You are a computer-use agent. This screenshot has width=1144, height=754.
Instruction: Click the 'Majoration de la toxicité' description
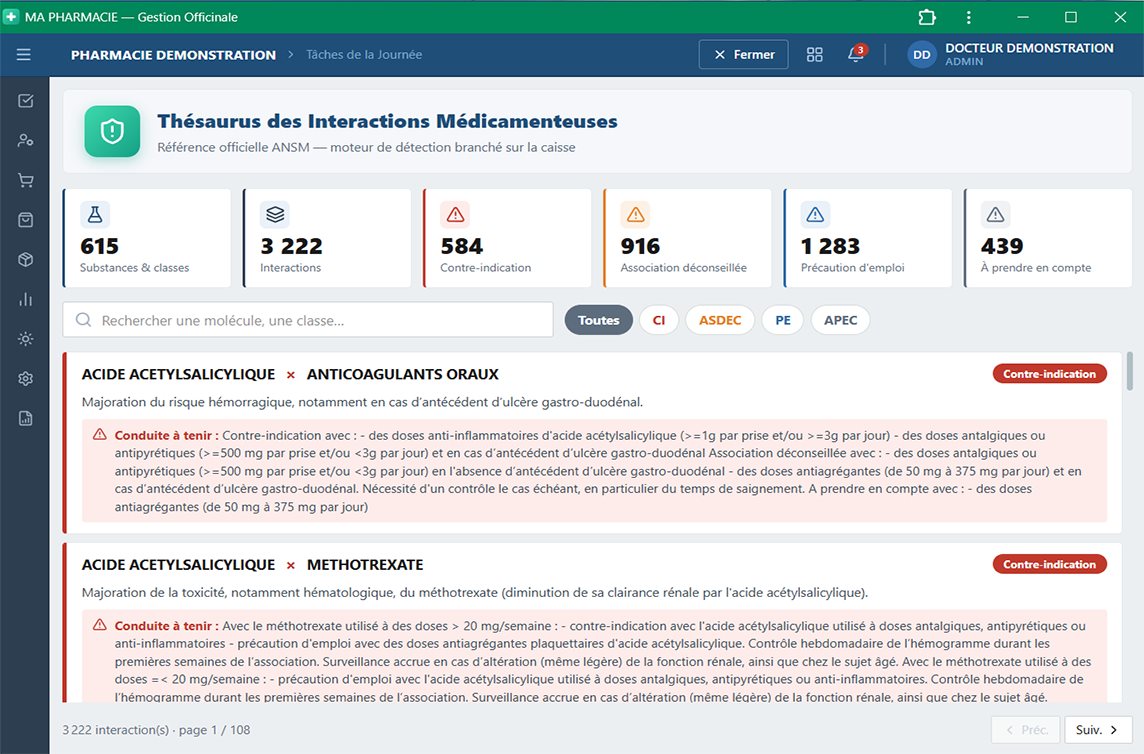click(x=475, y=593)
